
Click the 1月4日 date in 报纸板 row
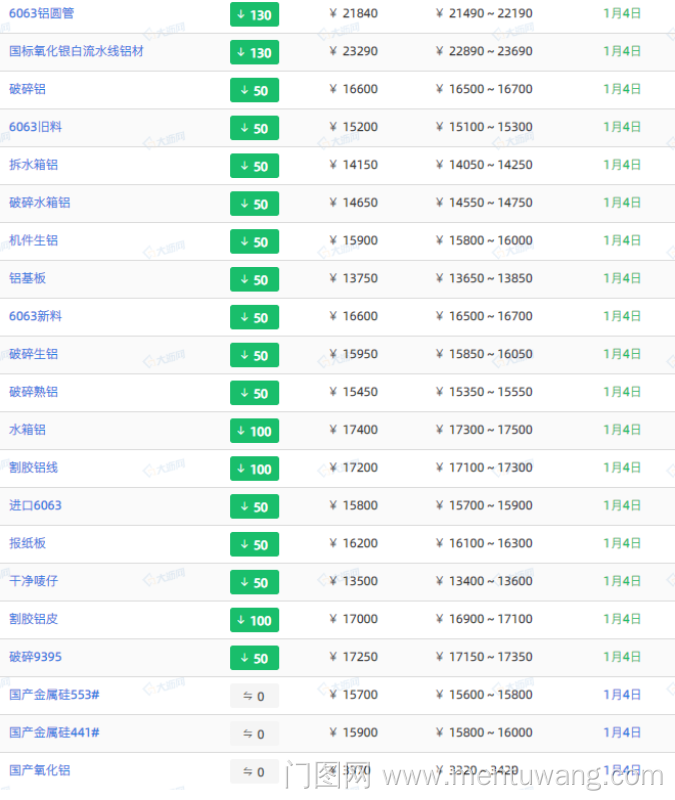[622, 544]
